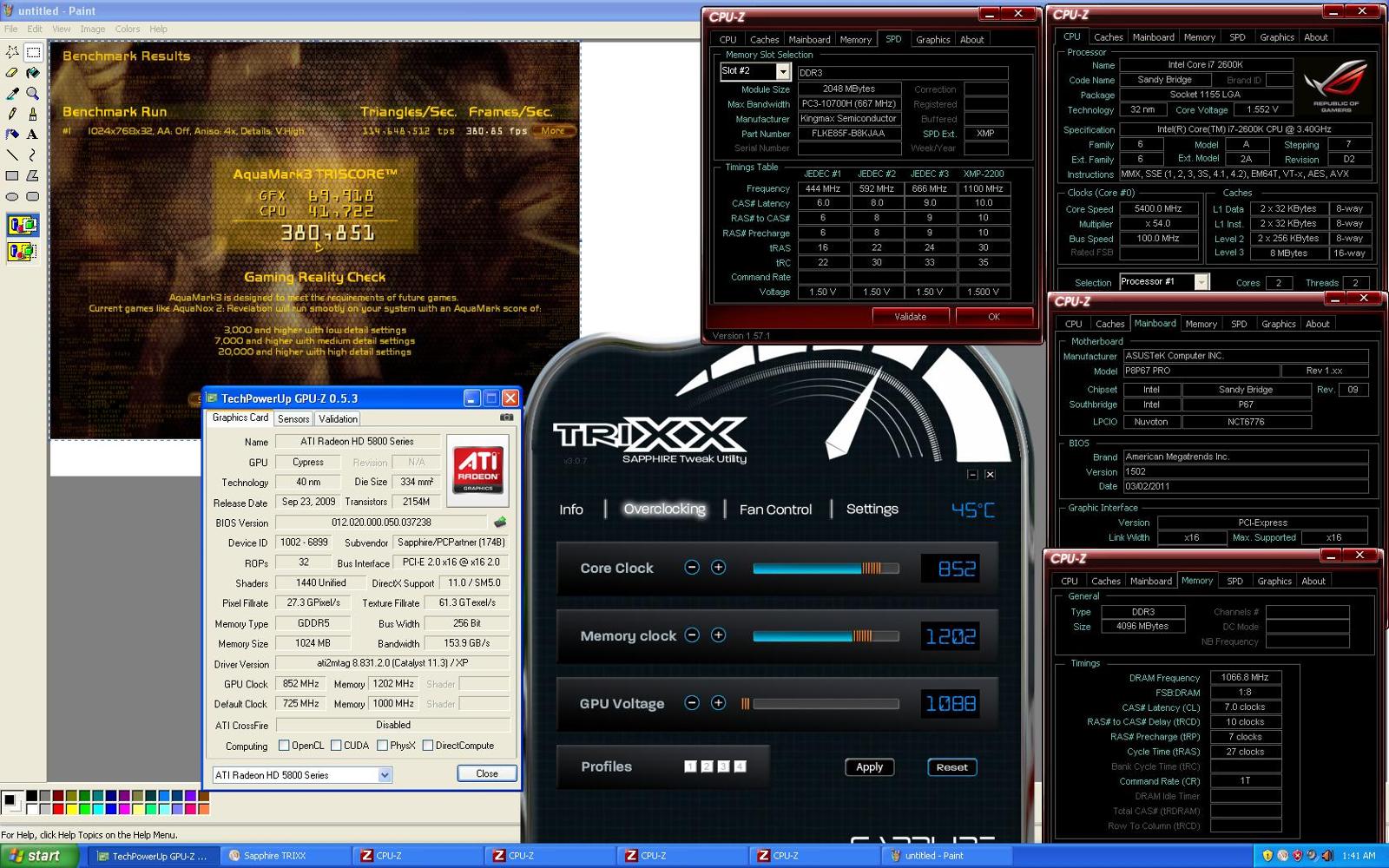
Task: Click the Core Clock slider bar
Action: click(x=826, y=569)
